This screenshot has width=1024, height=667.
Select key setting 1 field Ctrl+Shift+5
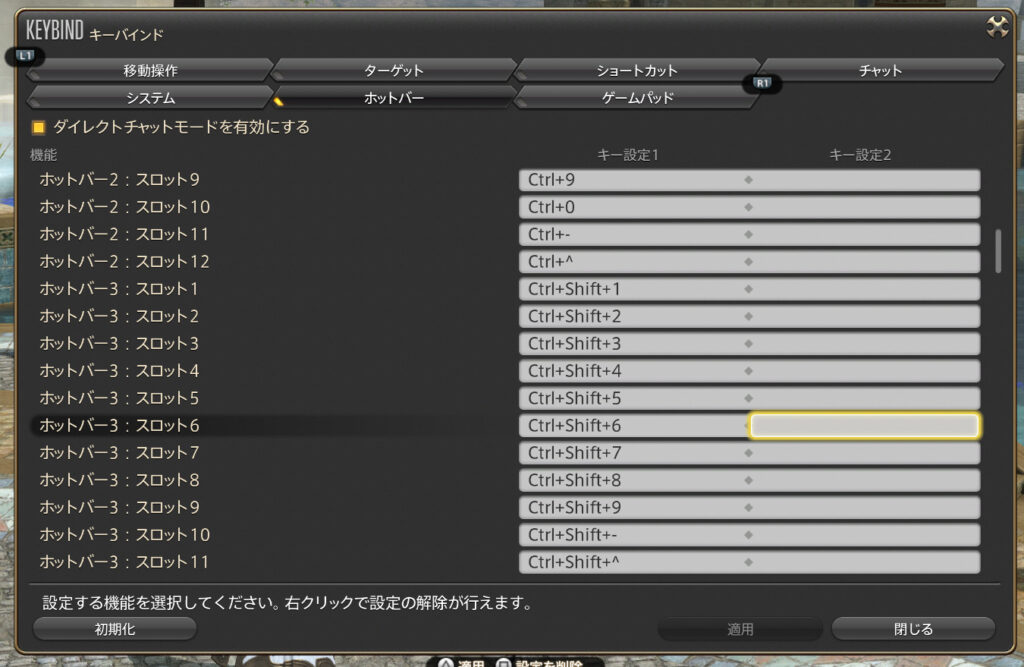click(633, 399)
